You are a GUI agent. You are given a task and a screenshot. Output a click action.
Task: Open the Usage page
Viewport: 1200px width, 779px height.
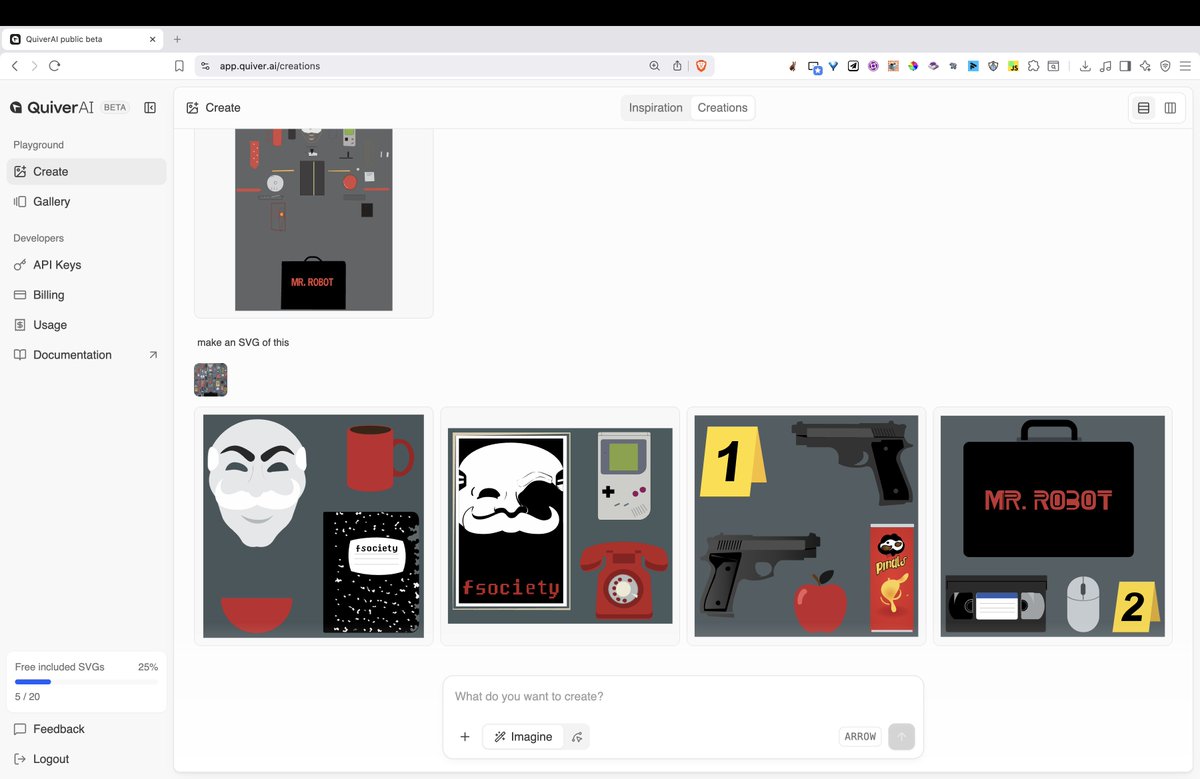86,325
